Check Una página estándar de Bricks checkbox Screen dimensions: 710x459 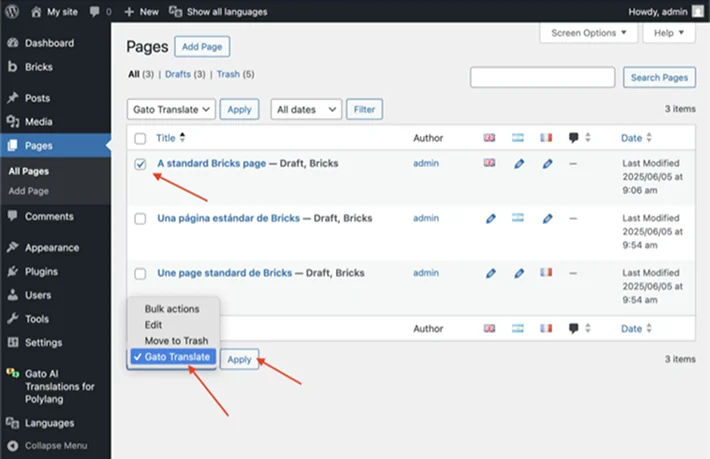[x=140, y=219]
